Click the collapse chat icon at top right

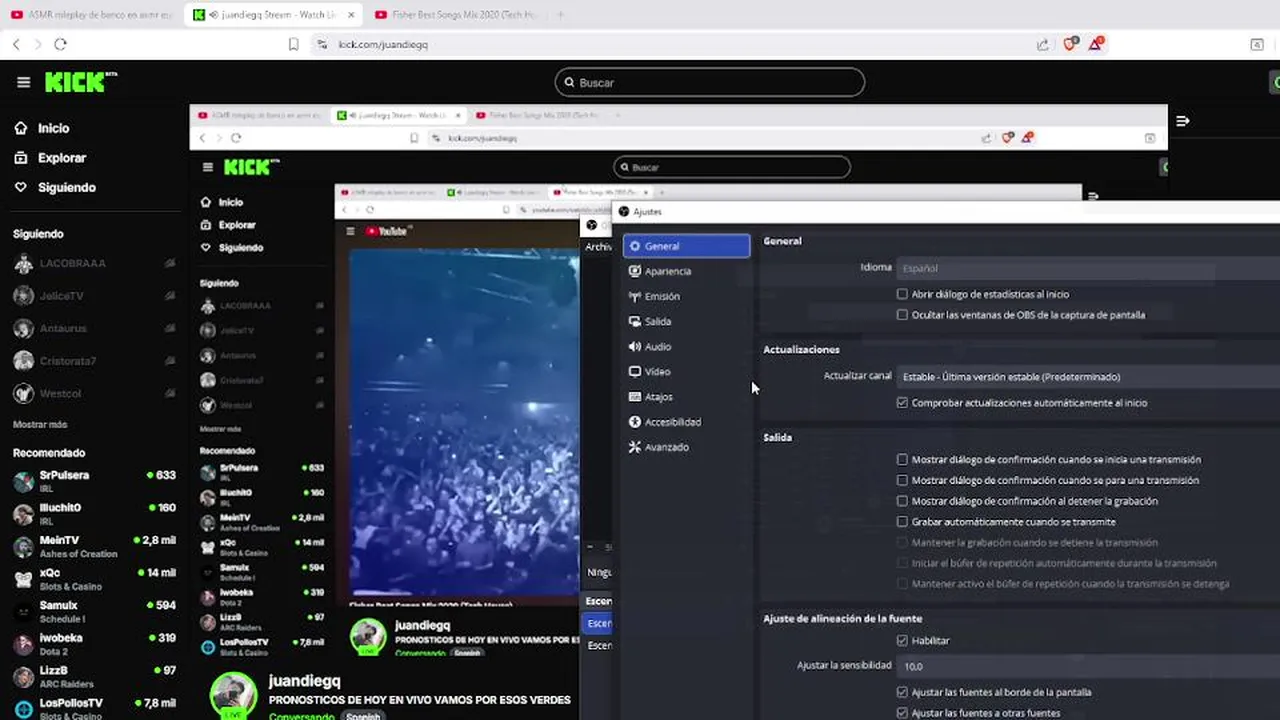[1183, 121]
